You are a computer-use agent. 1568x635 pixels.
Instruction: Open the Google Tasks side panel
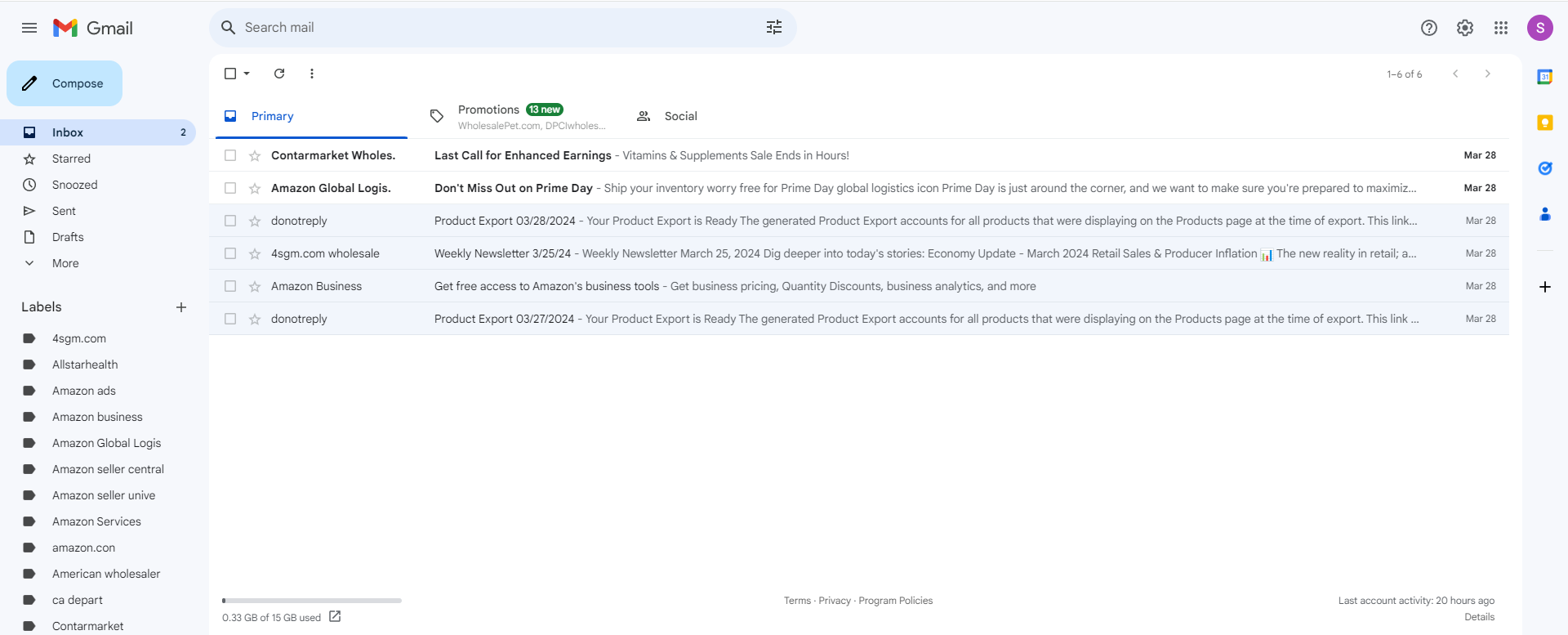[x=1545, y=168]
